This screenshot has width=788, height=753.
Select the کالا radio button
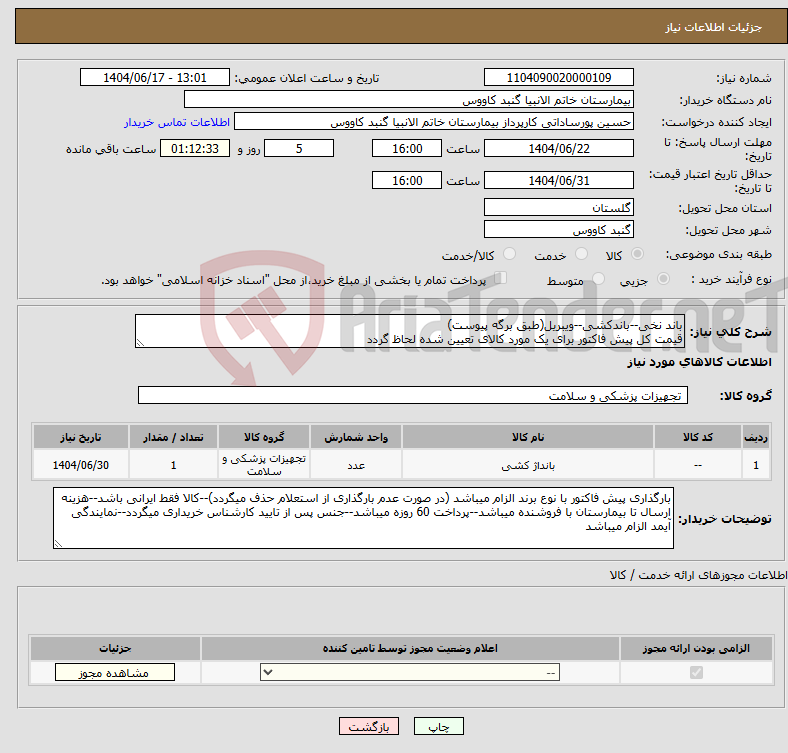click(638, 255)
